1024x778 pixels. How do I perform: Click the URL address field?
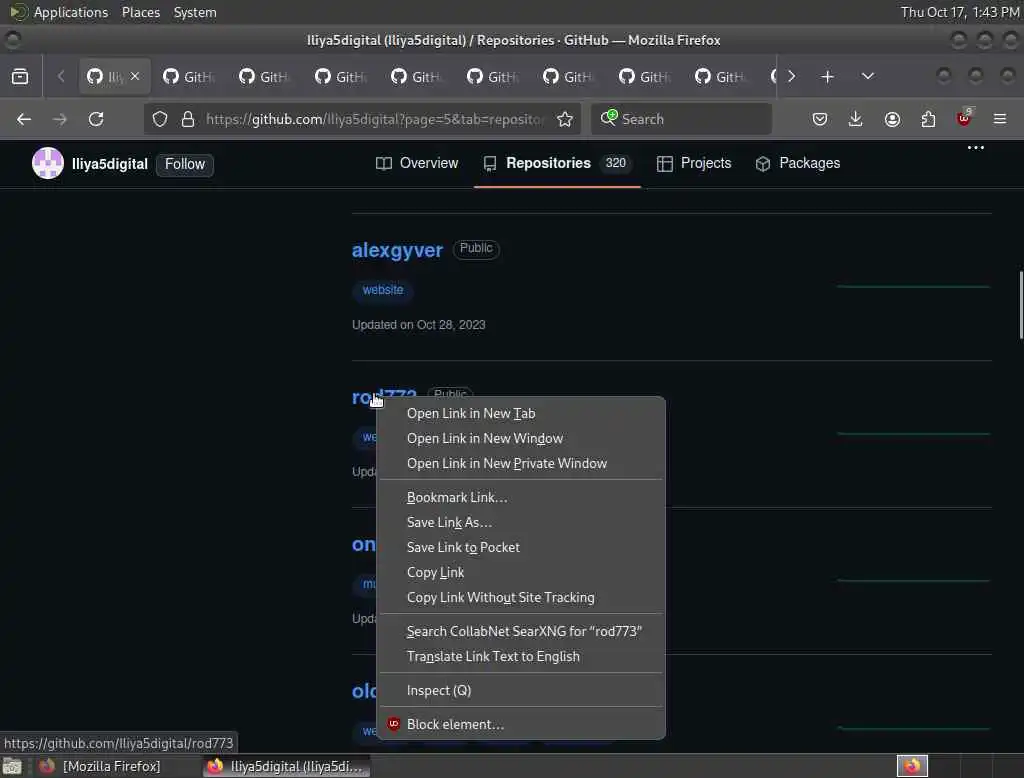coord(375,119)
